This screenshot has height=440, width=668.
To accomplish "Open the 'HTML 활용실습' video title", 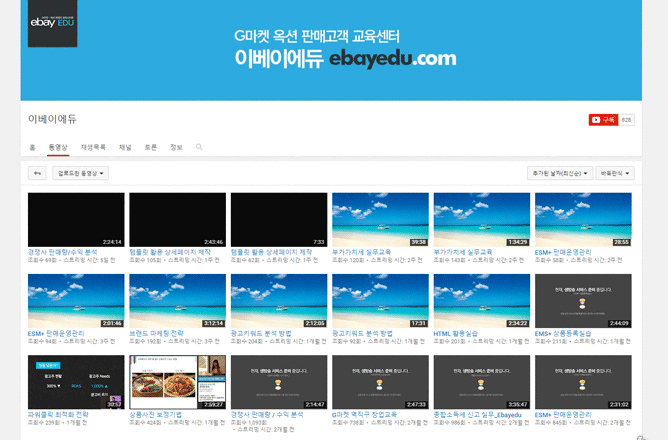I will (456, 333).
